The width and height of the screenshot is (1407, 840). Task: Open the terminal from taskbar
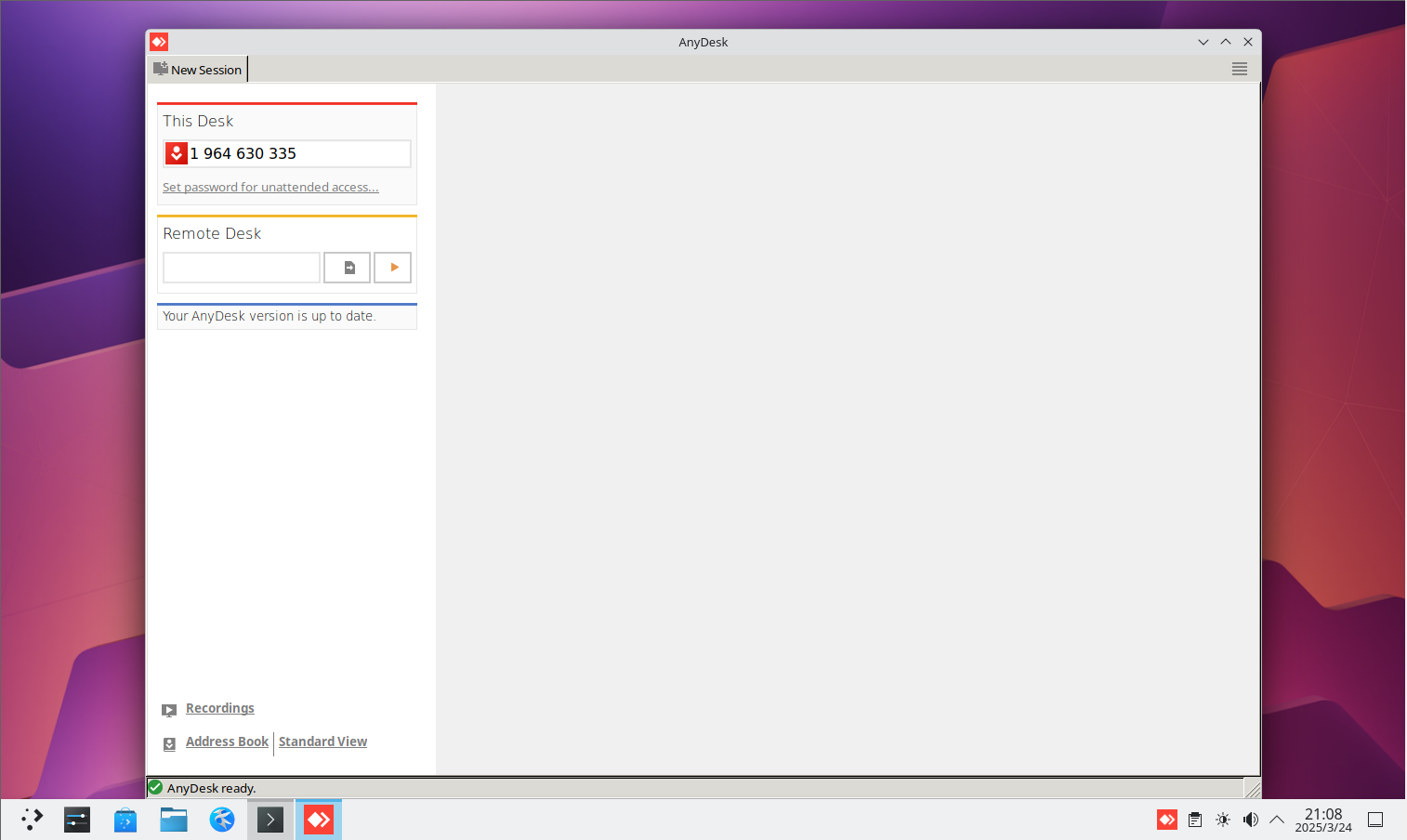[x=270, y=820]
